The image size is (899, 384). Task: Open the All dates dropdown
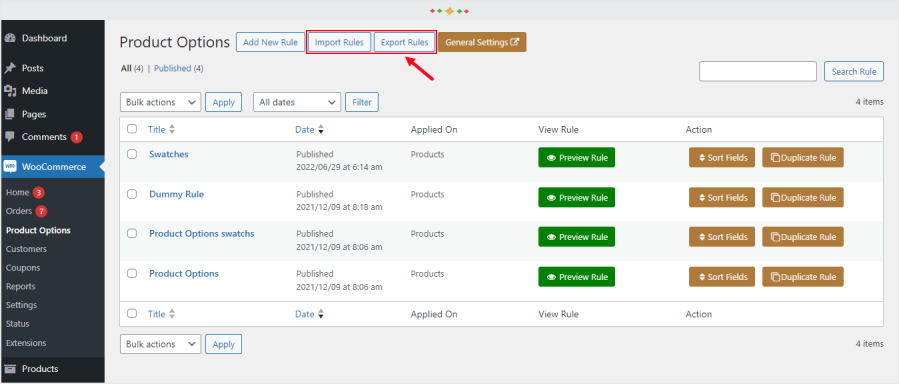[297, 102]
